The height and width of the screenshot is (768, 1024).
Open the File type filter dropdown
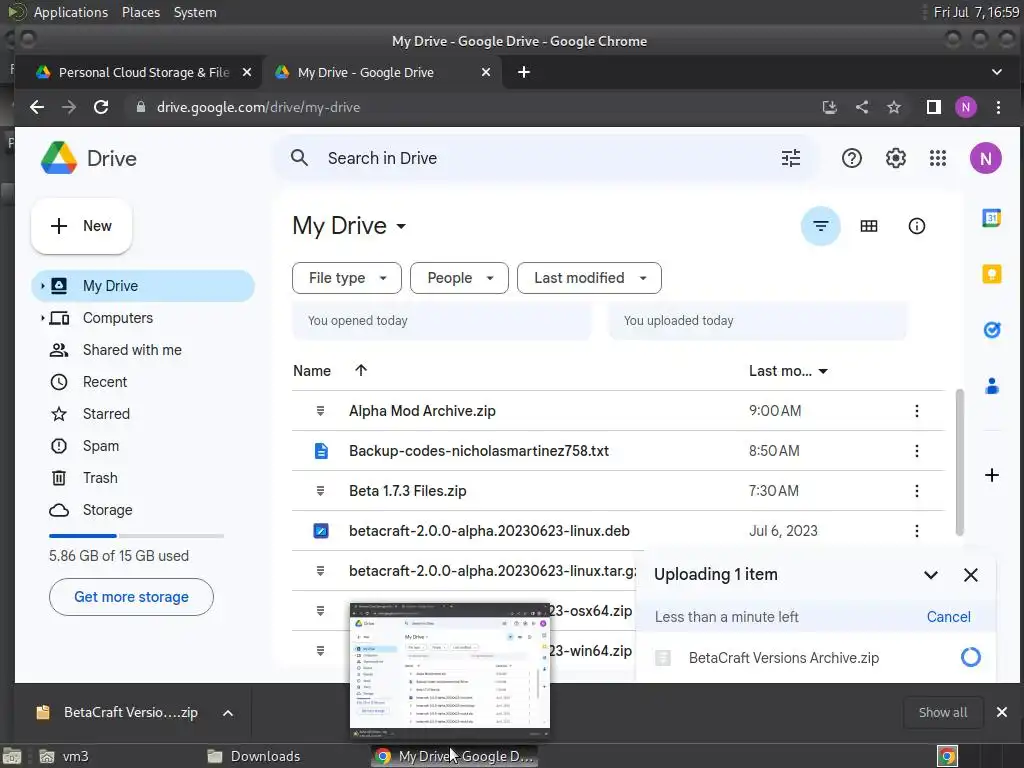pyautogui.click(x=346, y=278)
